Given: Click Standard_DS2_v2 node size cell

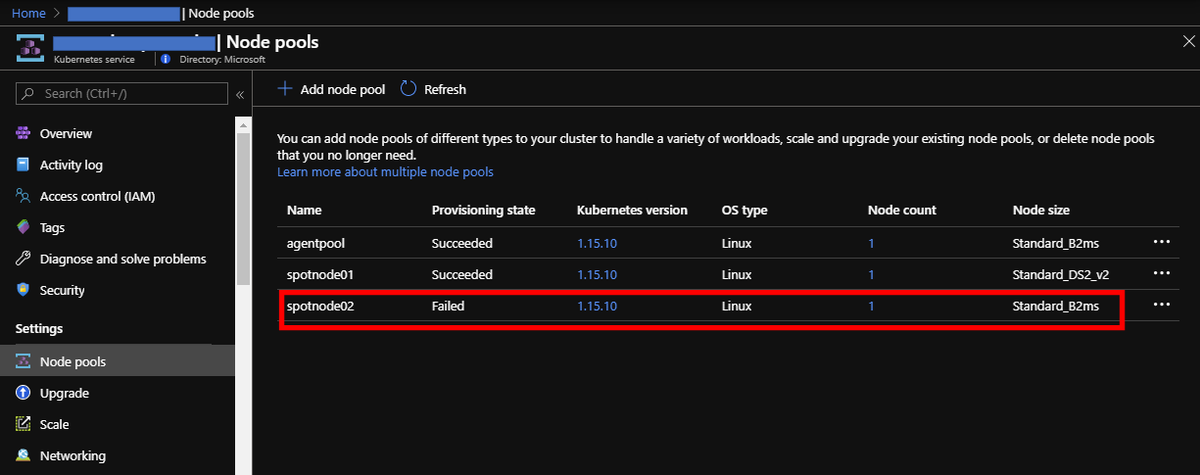Looking at the screenshot, I should (1060, 274).
